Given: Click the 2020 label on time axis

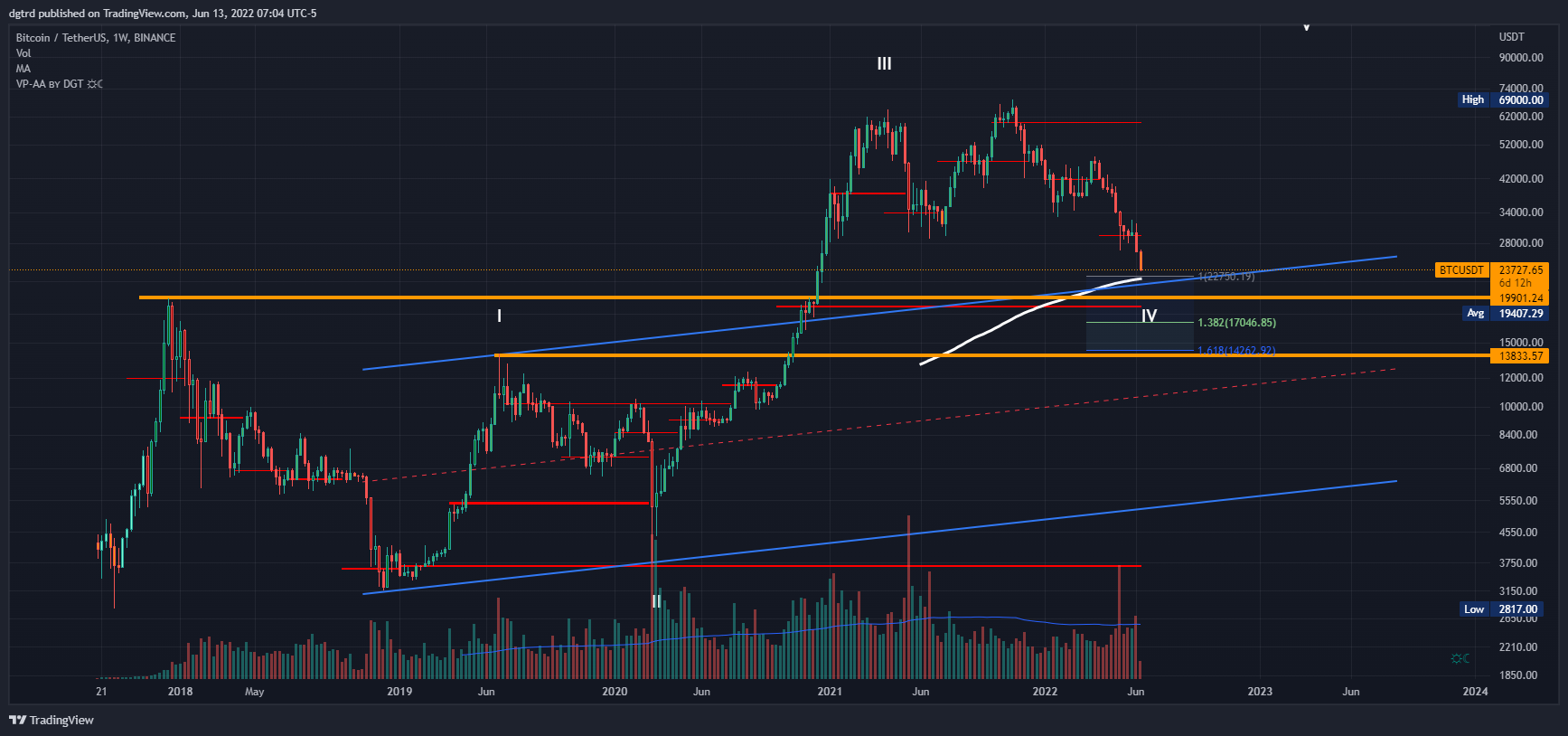Looking at the screenshot, I should (x=615, y=692).
